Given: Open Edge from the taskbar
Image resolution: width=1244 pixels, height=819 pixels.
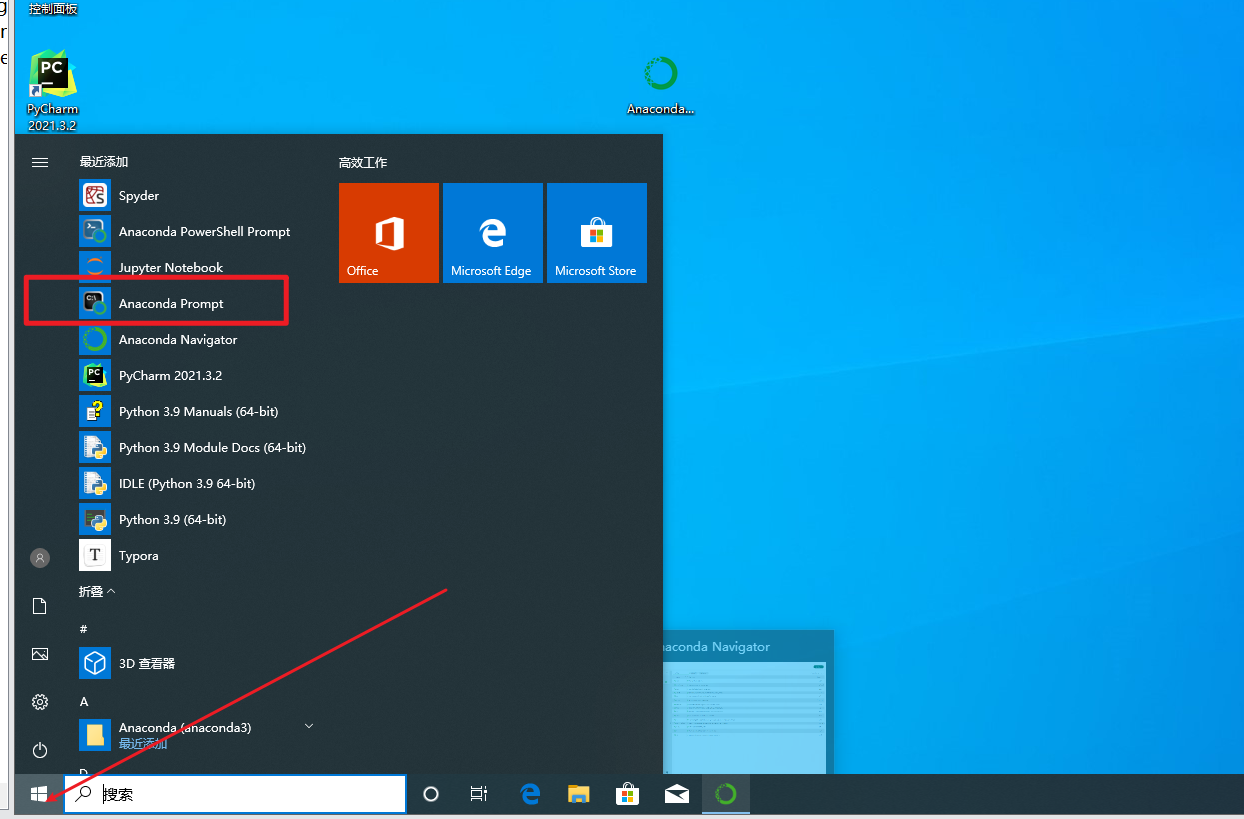Looking at the screenshot, I should (x=530, y=794).
